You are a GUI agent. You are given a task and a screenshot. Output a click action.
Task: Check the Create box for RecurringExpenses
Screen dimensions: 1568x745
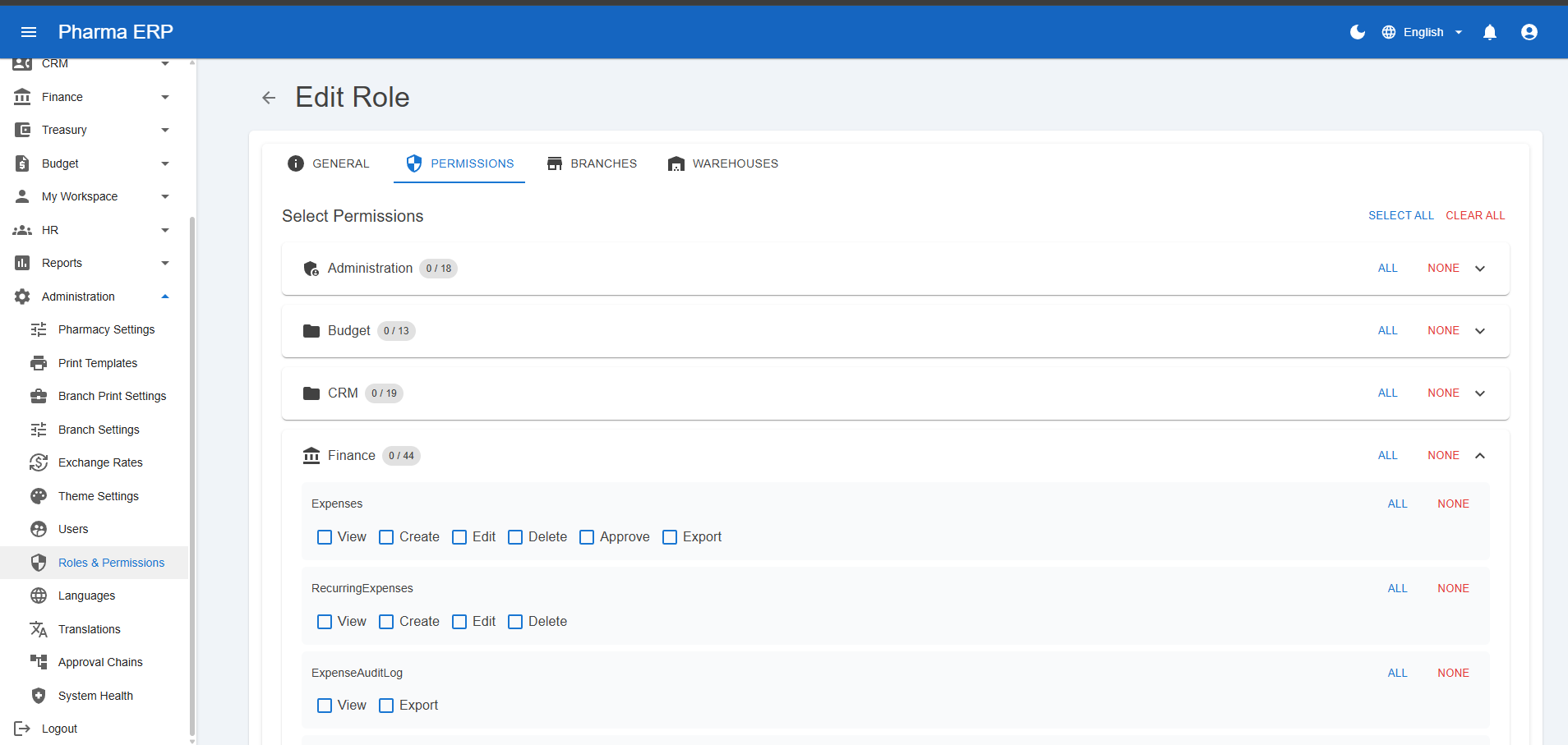pos(386,621)
